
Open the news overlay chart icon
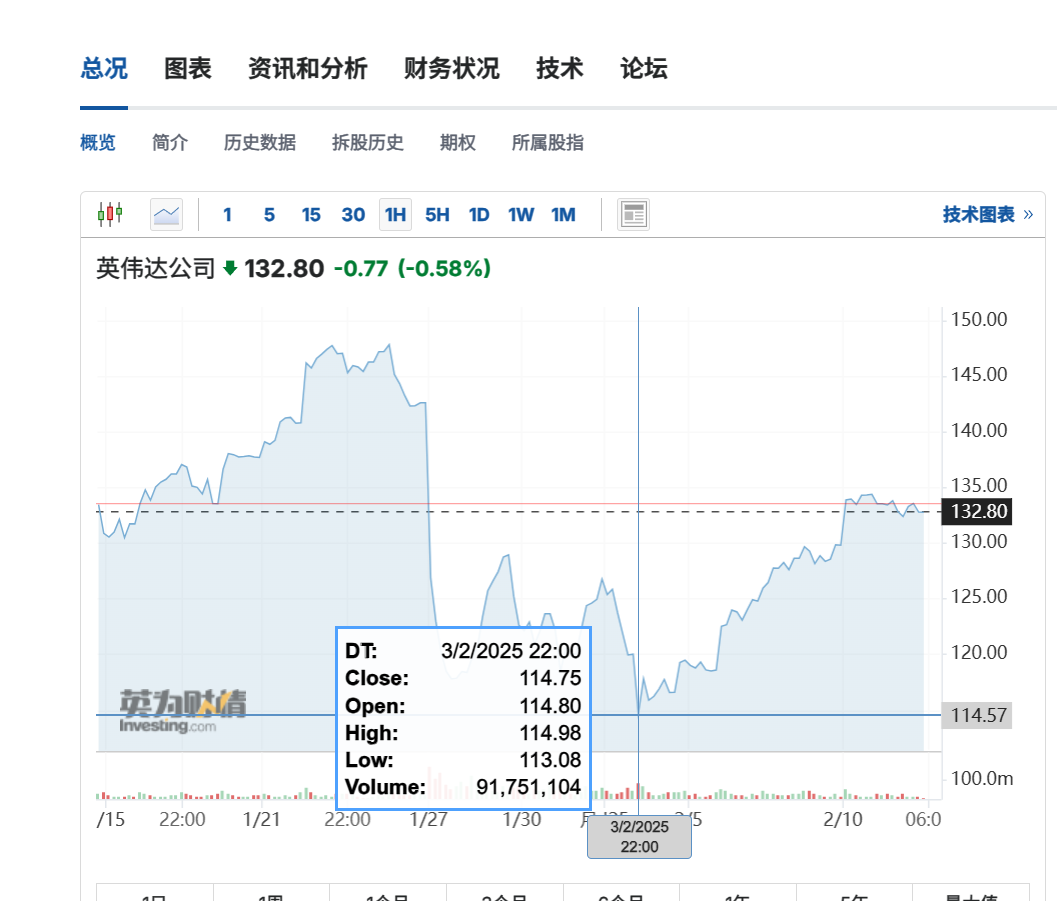pyautogui.click(x=634, y=214)
